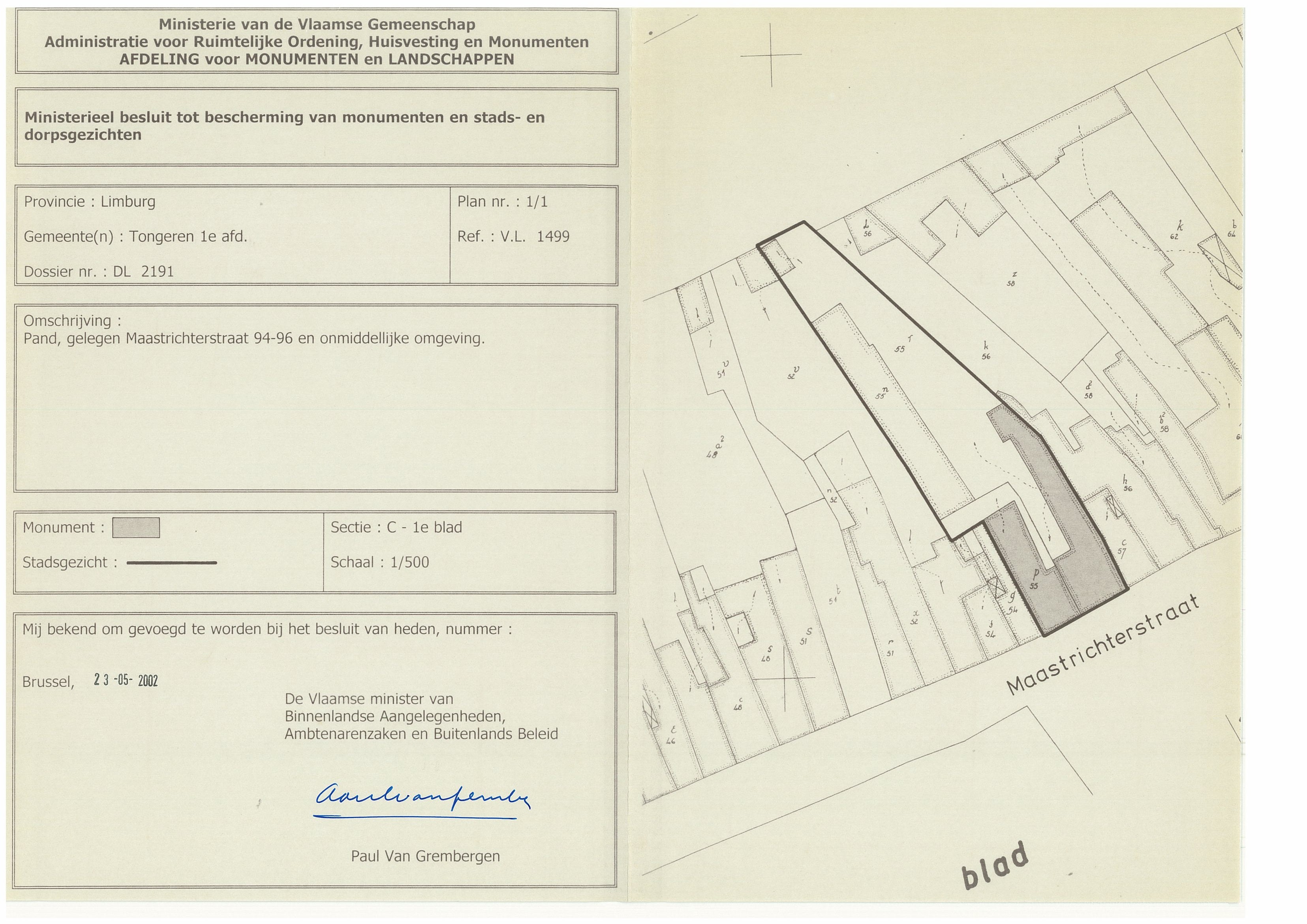
Task: Click the stamped date 23-05-2002
Action: point(126,680)
